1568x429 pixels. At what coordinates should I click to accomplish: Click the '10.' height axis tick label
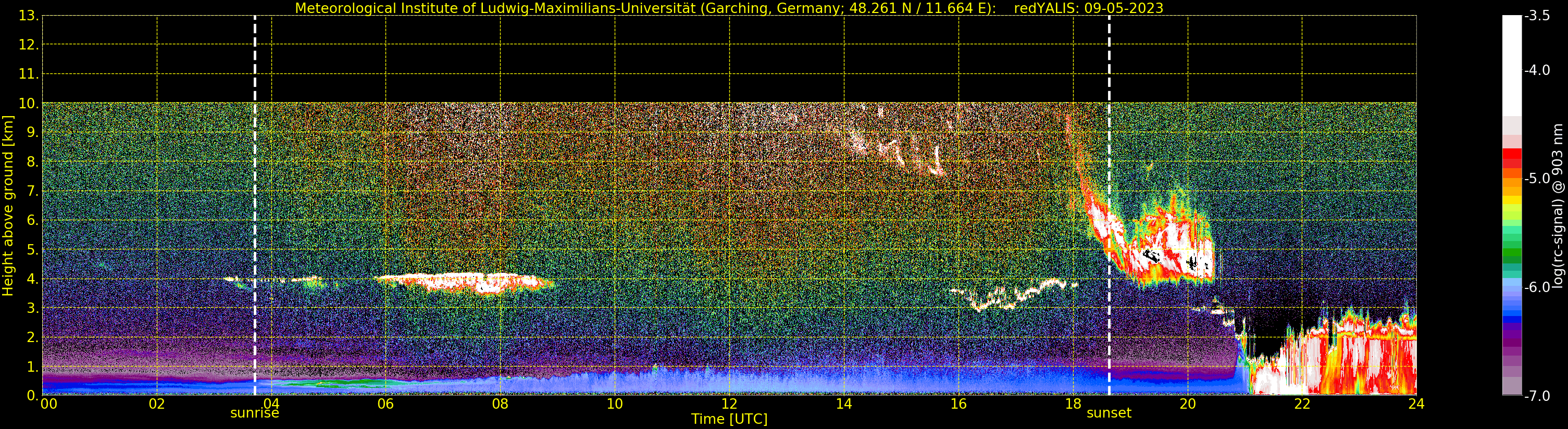tap(29, 104)
